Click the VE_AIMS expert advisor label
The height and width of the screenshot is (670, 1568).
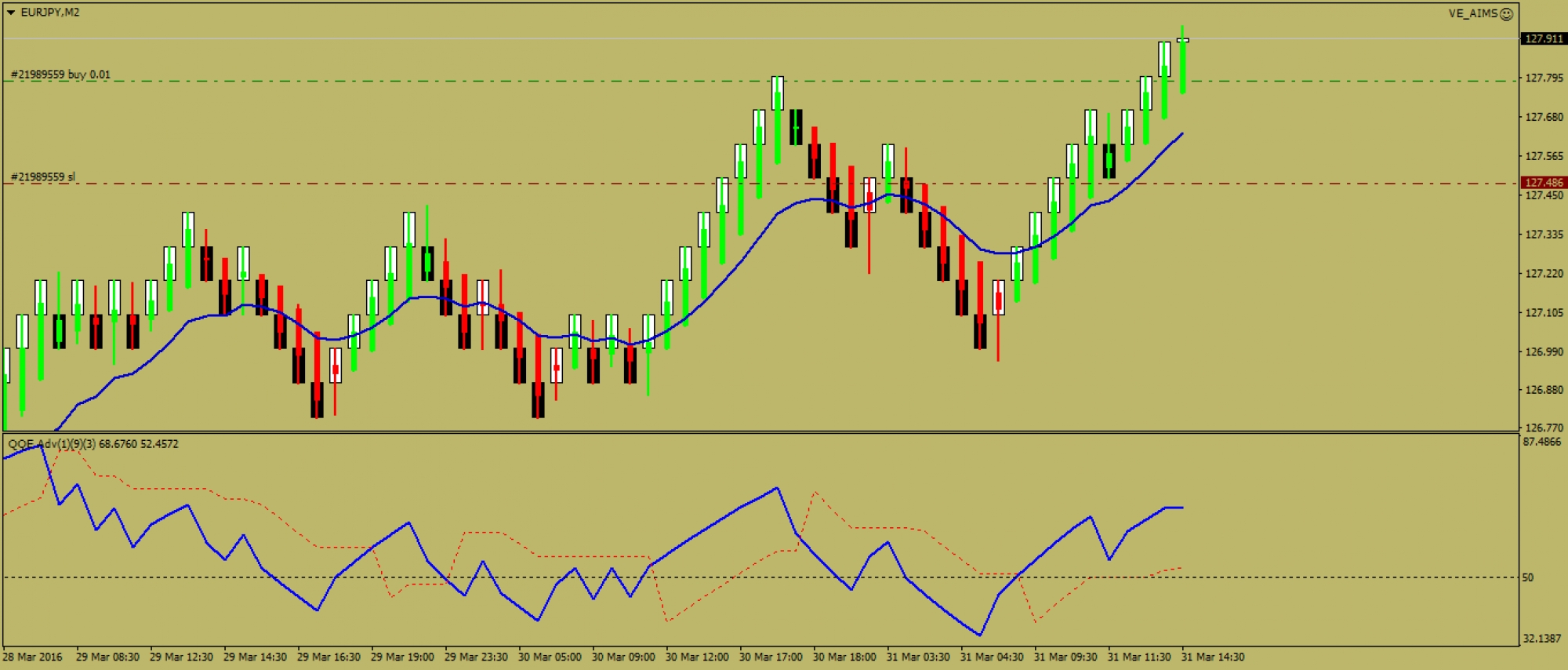1472,13
